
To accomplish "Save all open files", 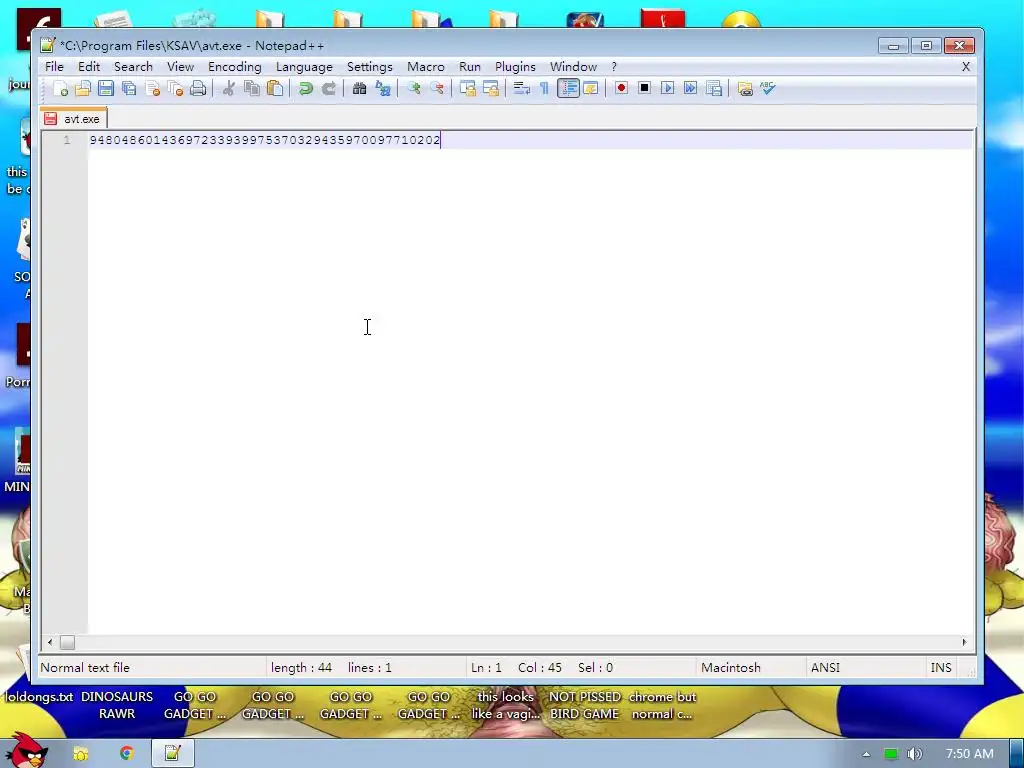I will 129,88.
